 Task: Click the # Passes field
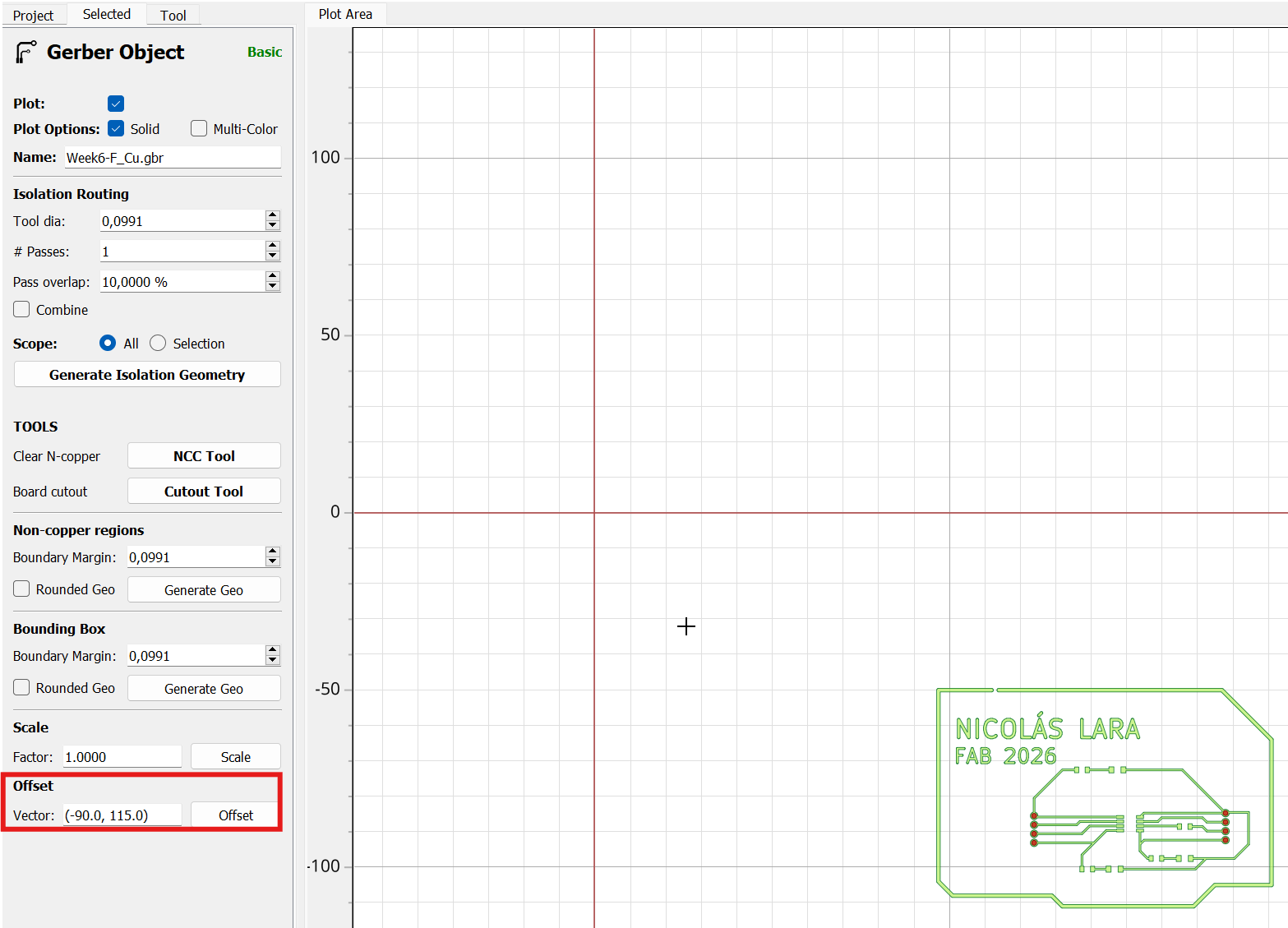[x=182, y=252]
